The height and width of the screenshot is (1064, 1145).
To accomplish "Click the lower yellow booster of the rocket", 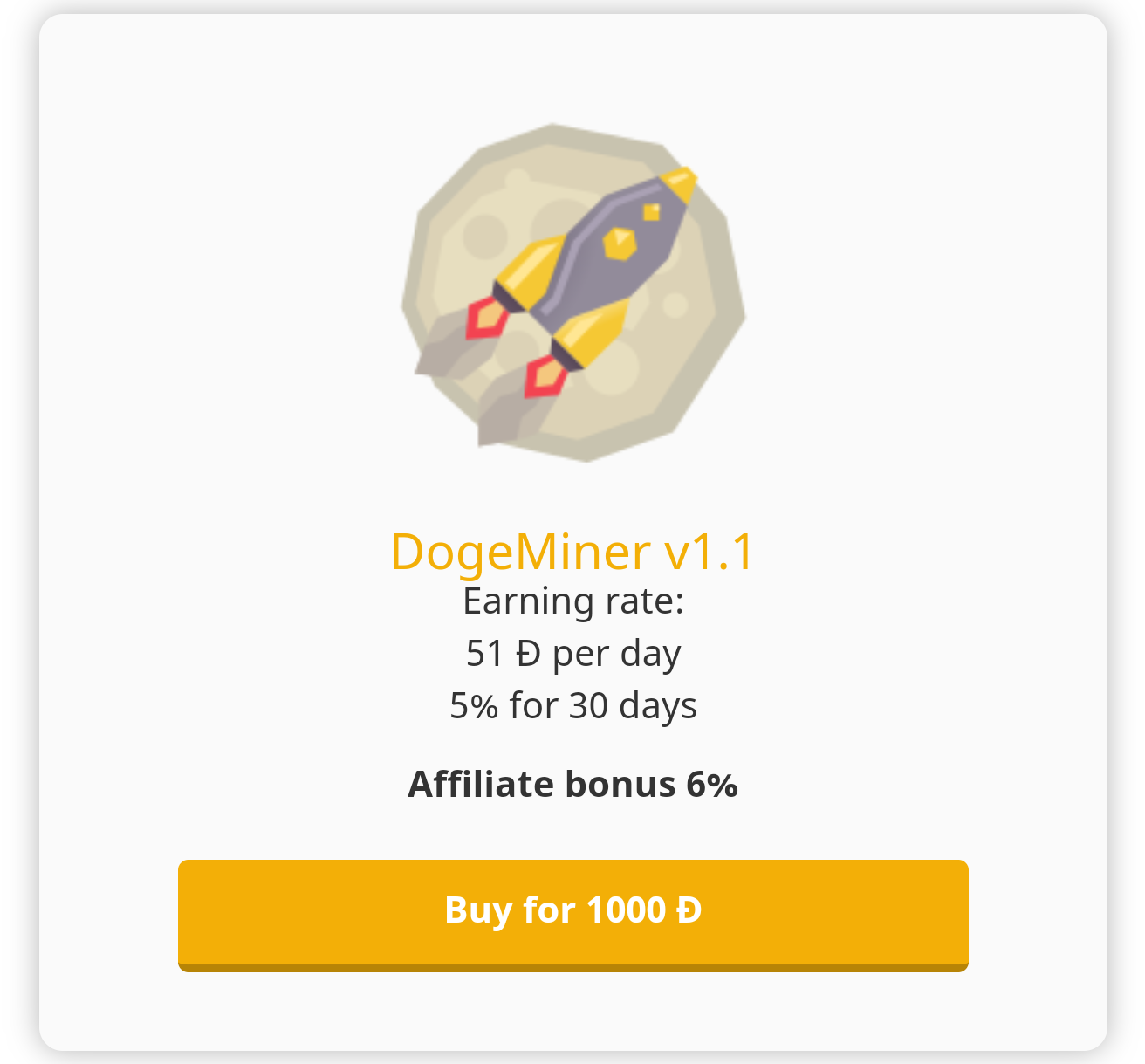I will click(590, 333).
